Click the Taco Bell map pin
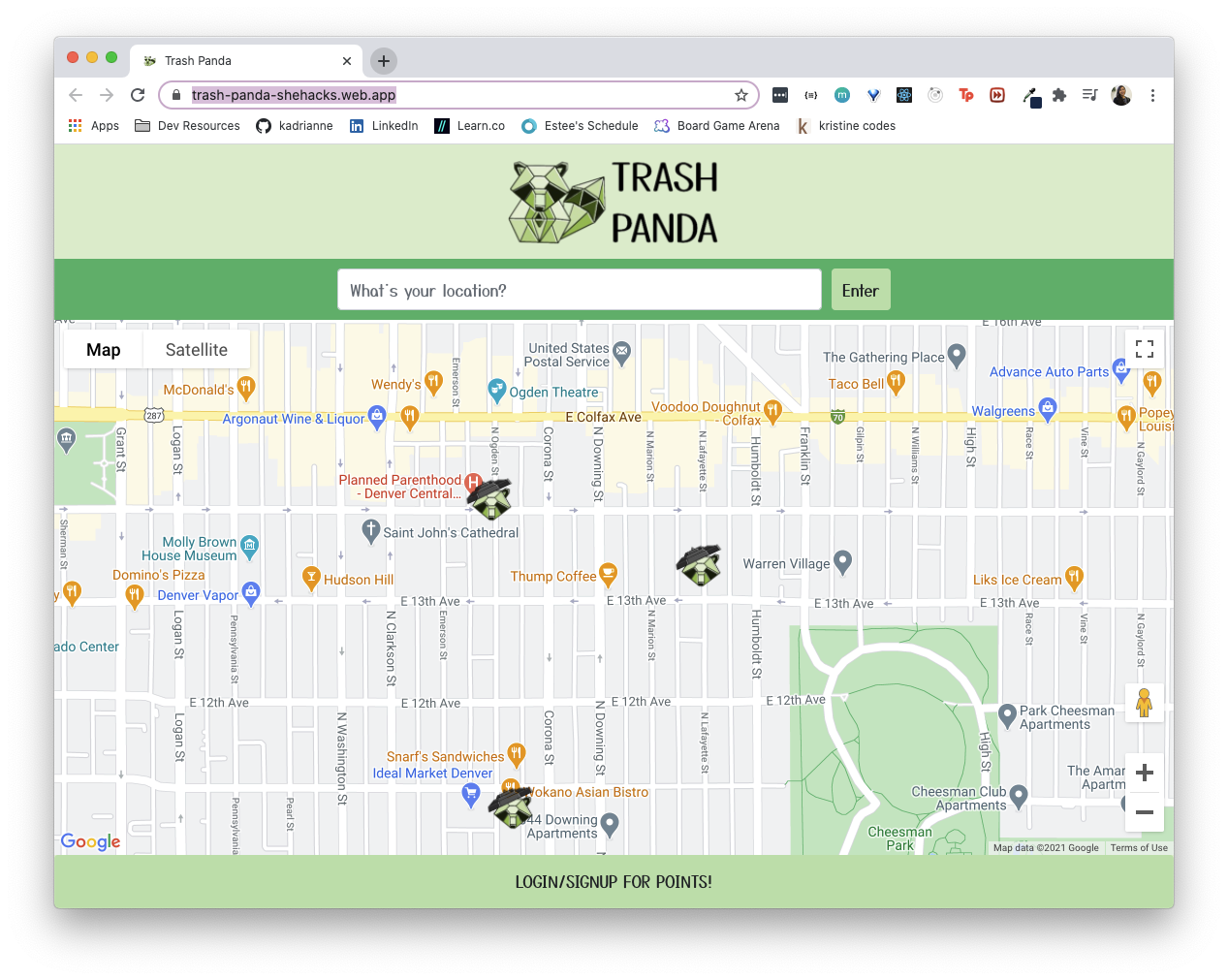1228x980 pixels. tap(896, 383)
